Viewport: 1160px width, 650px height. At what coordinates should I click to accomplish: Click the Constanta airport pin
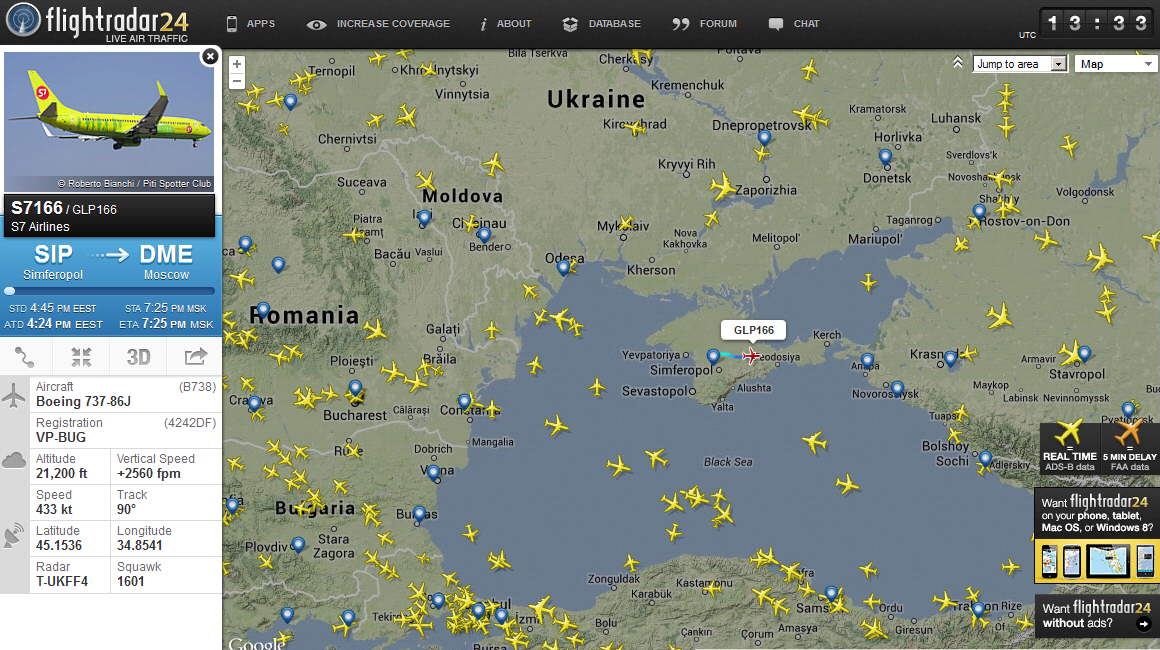(464, 402)
